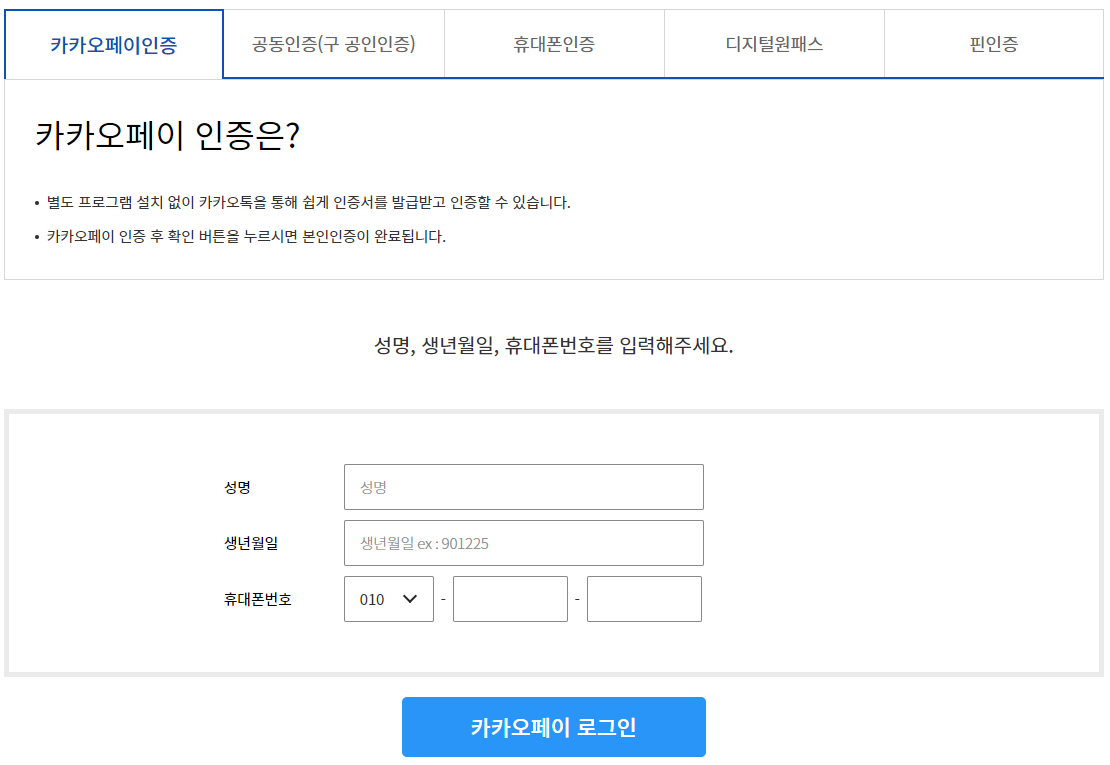Click the 휴대폰번호 field label
The image size is (1110, 765).
tap(258, 599)
